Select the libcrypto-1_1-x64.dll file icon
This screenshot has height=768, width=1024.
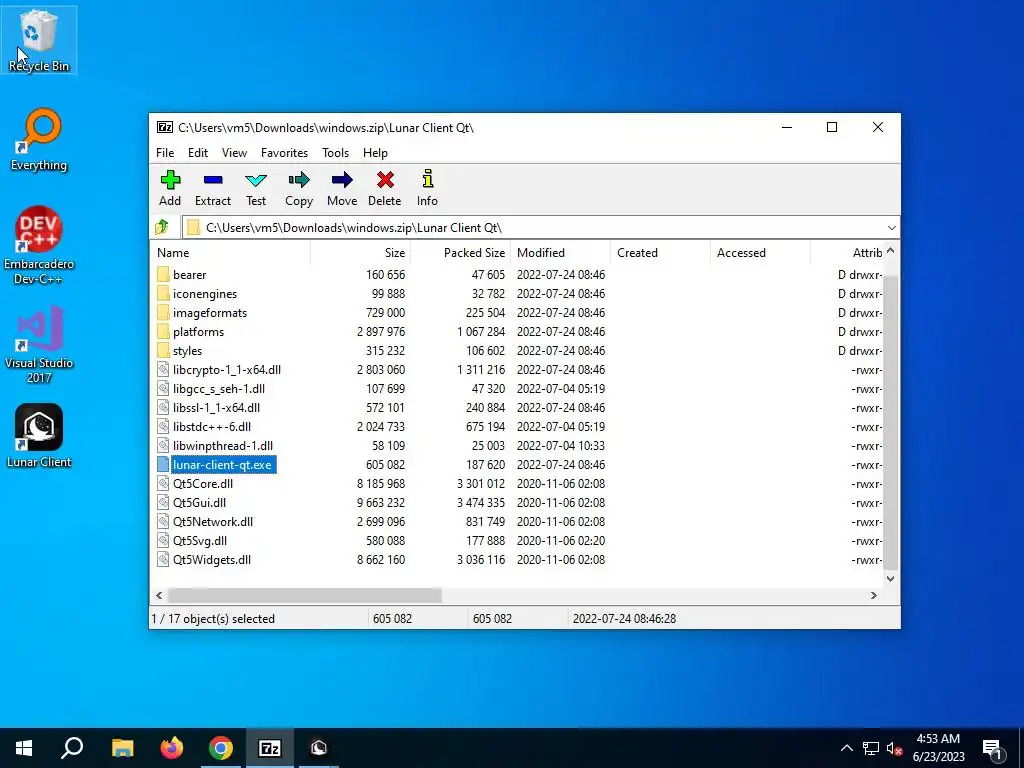163,370
